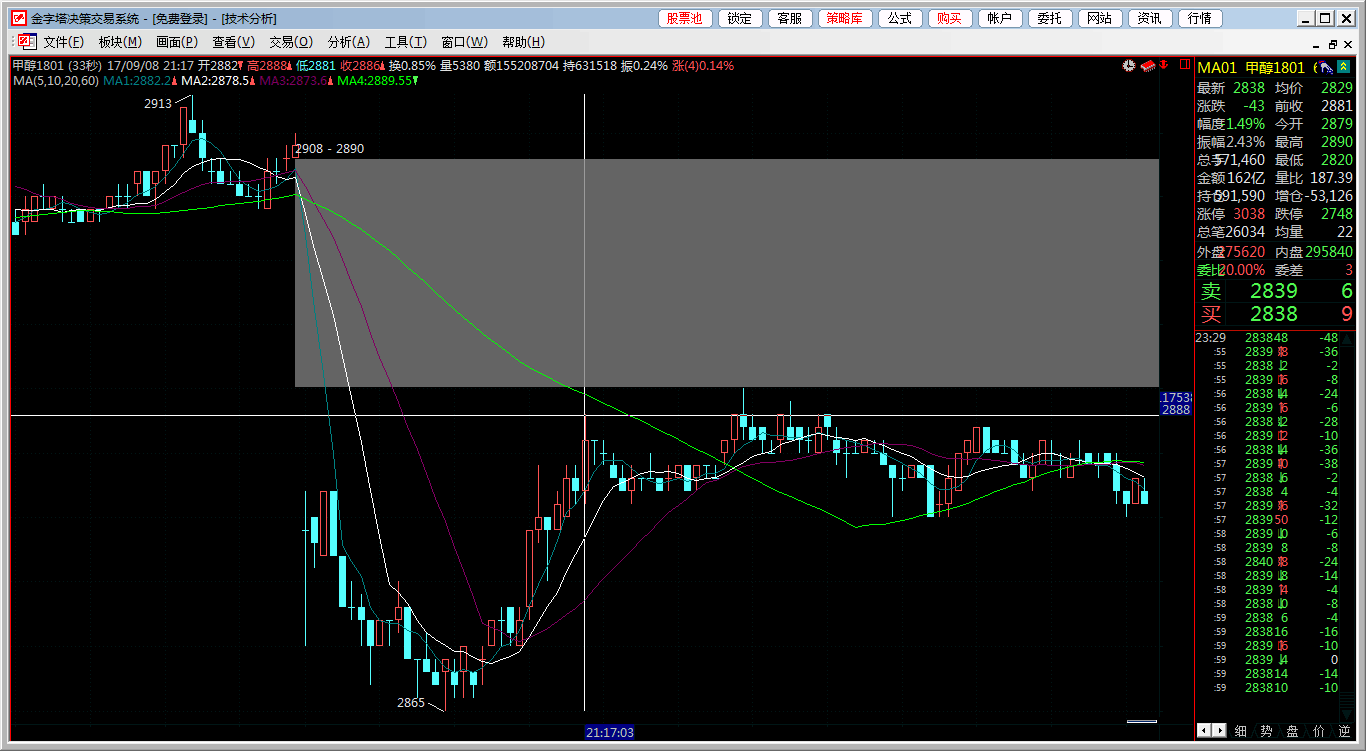The image size is (1366, 751).
Task: Click the 均价 value 2829
Action: click(1337, 88)
